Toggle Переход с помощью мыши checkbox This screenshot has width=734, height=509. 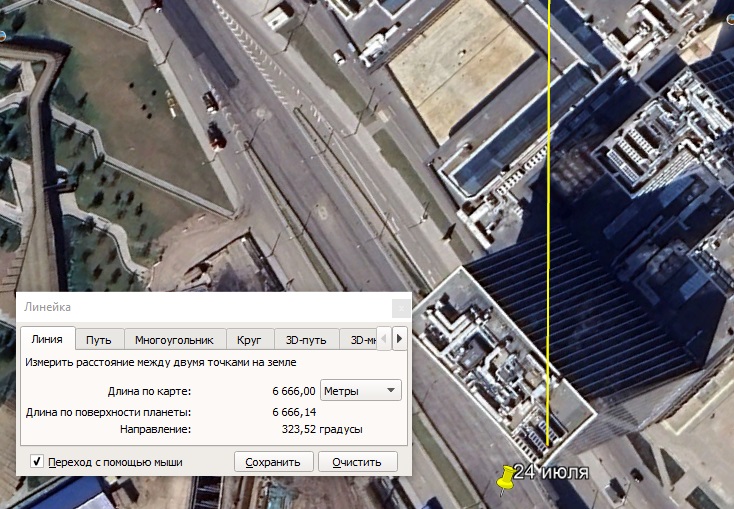point(37,461)
